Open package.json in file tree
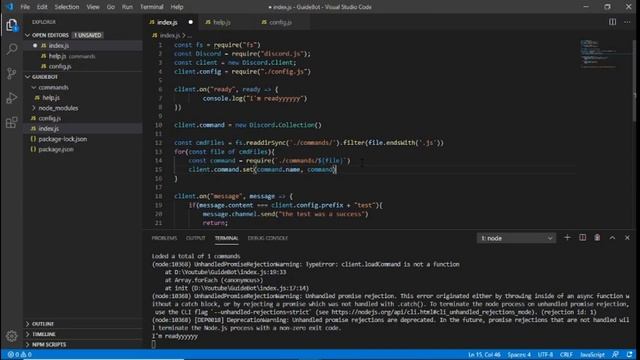640x360 pixels. (x=83, y=149)
